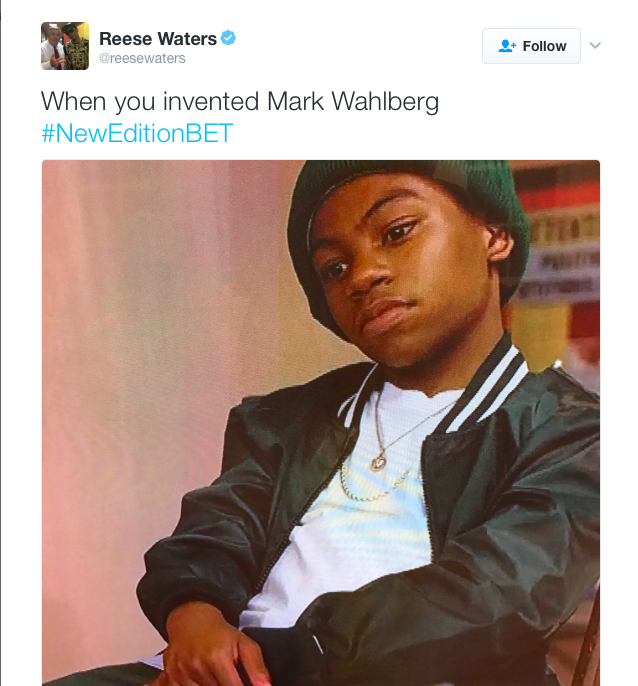
Task: Click the tweet text about Mark Wahlberg
Action: click(x=240, y=102)
